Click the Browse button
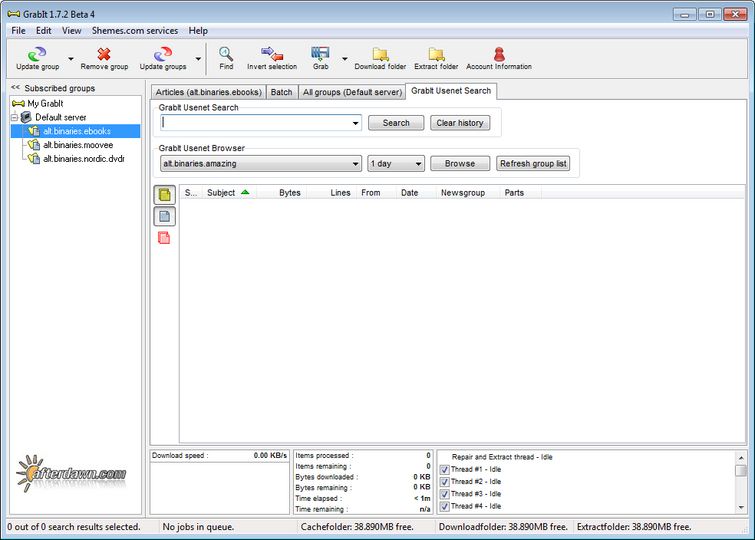 click(460, 164)
